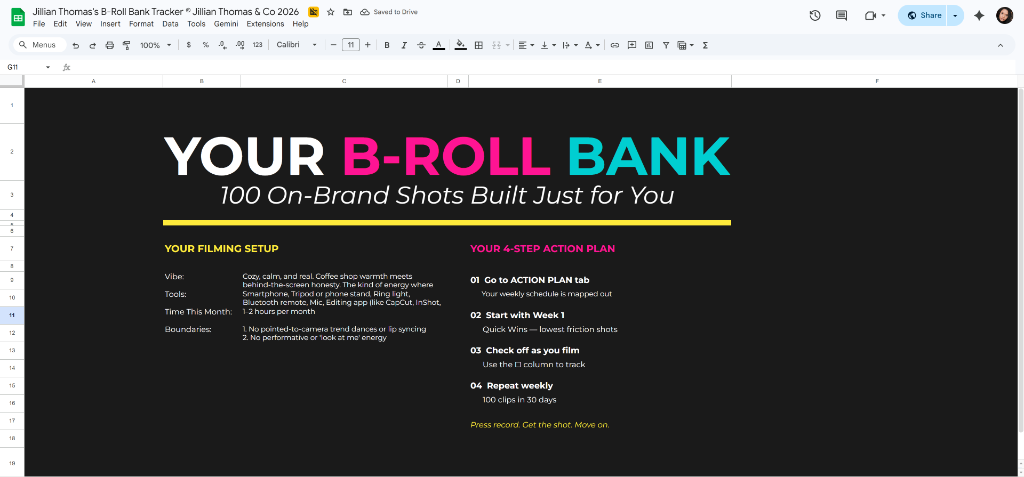The image size is (1024, 477).
Task: Open the fill color picker
Action: click(460, 45)
